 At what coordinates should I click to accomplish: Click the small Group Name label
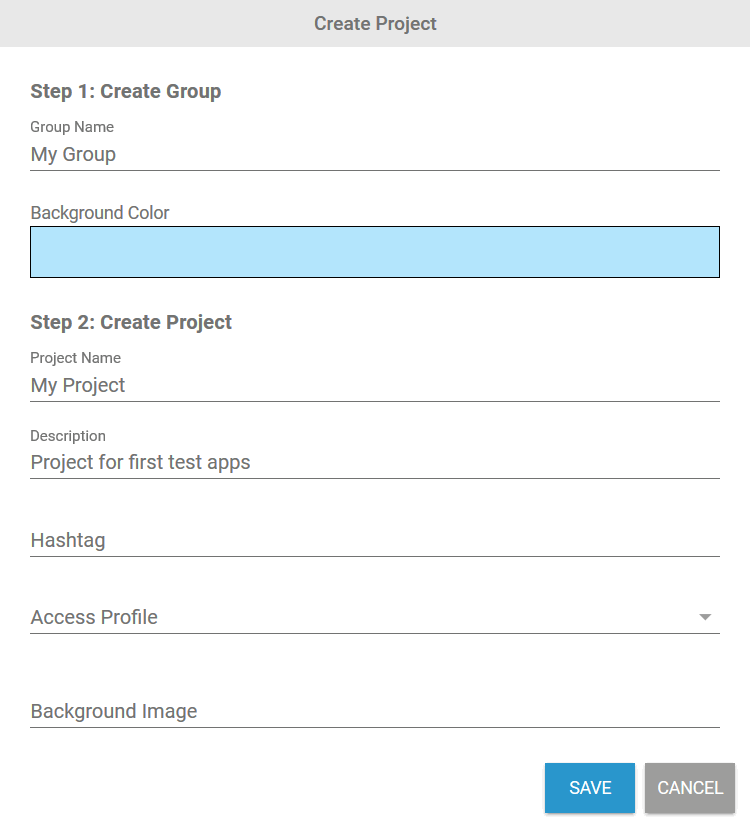[x=72, y=127]
